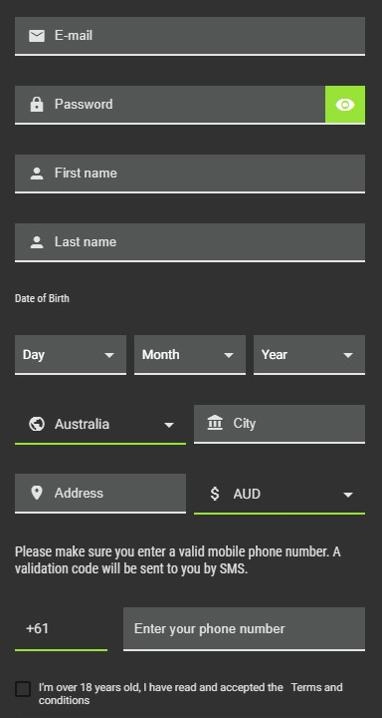Open the Day dropdown
The image size is (382, 718).
click(x=71, y=355)
